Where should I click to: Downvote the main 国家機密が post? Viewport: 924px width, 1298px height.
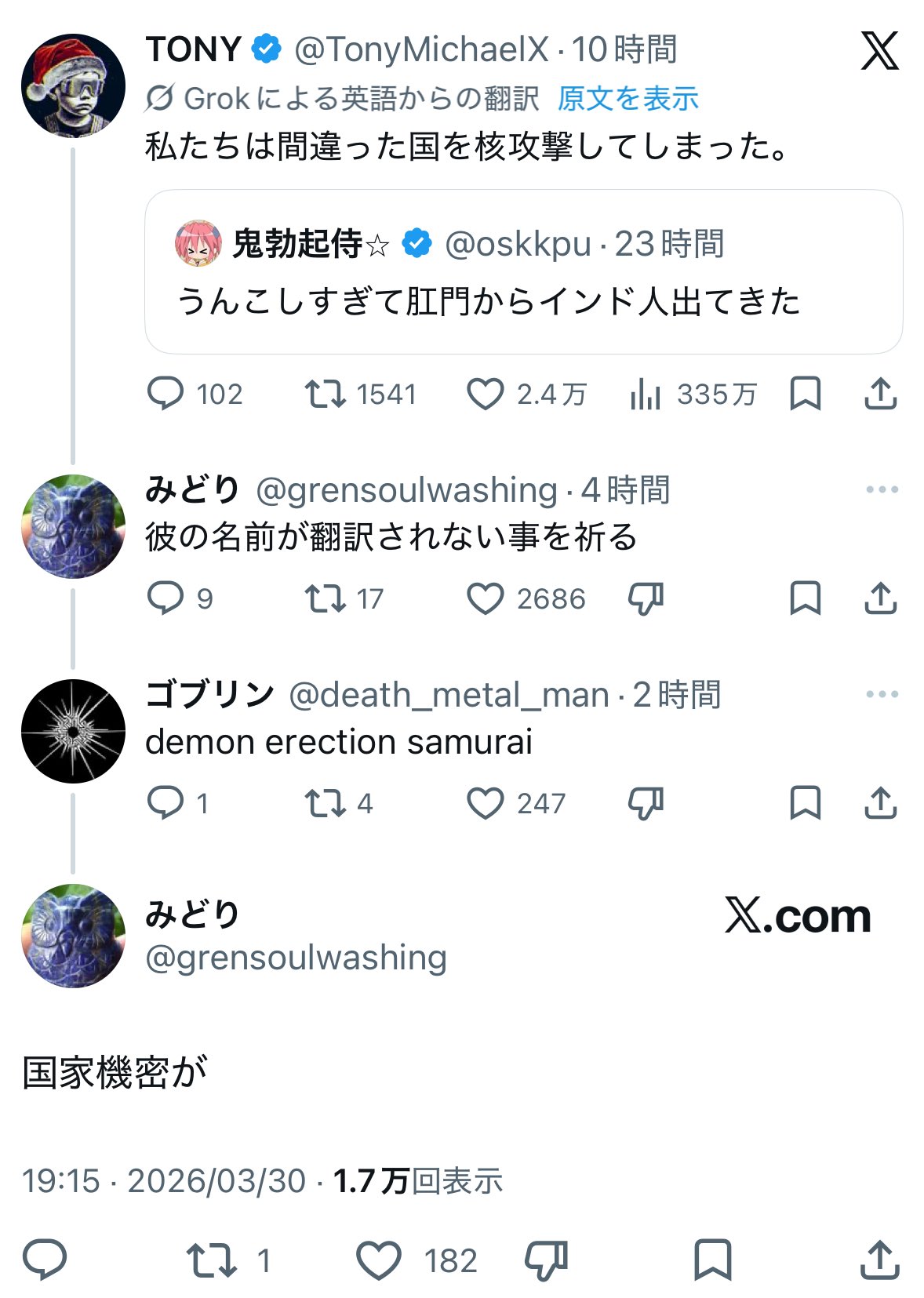[546, 1260]
